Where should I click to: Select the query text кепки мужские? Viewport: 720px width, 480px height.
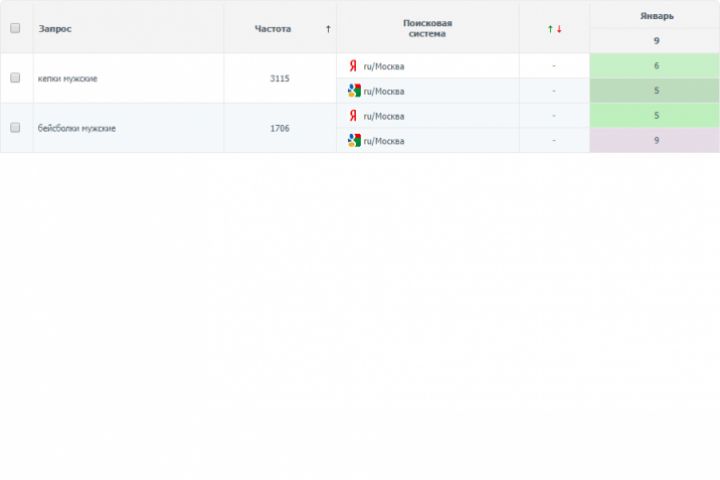[68, 79]
